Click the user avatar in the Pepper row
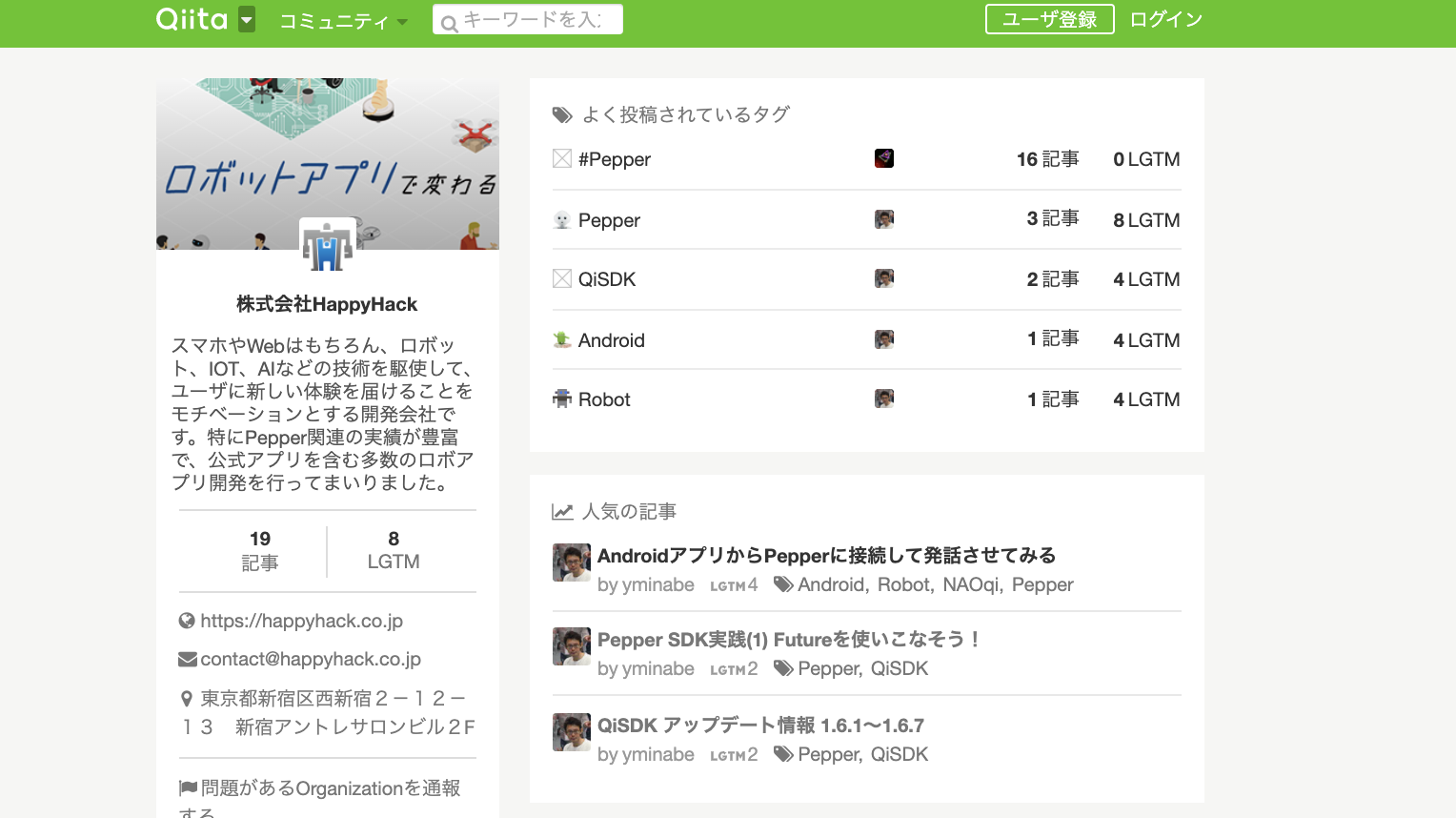Image resolution: width=1456 pixels, height=818 pixels. (x=884, y=219)
